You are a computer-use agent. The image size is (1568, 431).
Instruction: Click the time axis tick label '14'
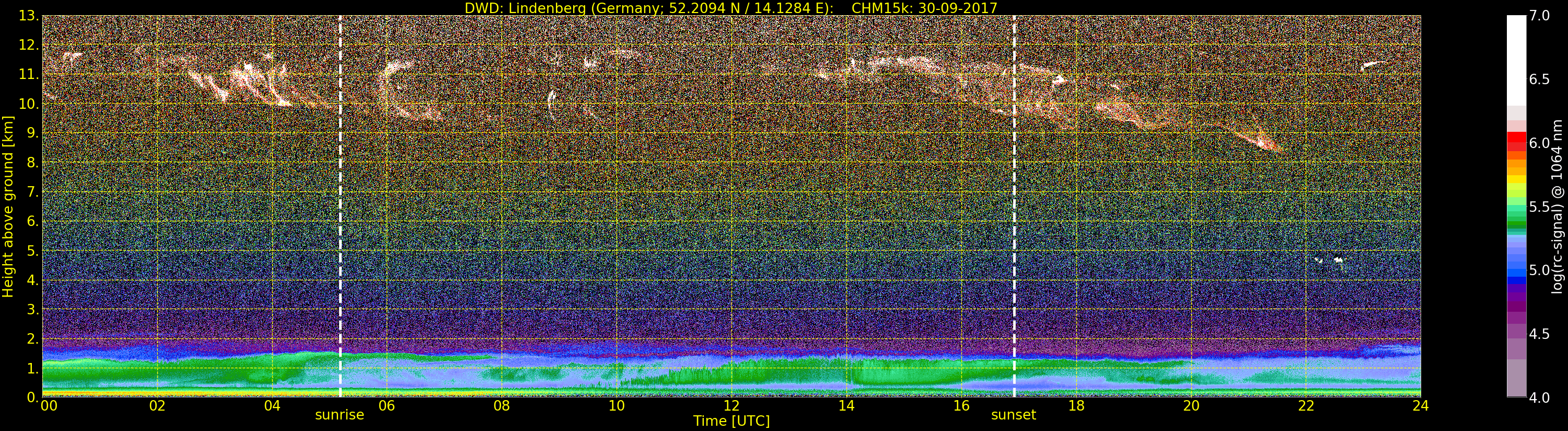click(x=846, y=406)
